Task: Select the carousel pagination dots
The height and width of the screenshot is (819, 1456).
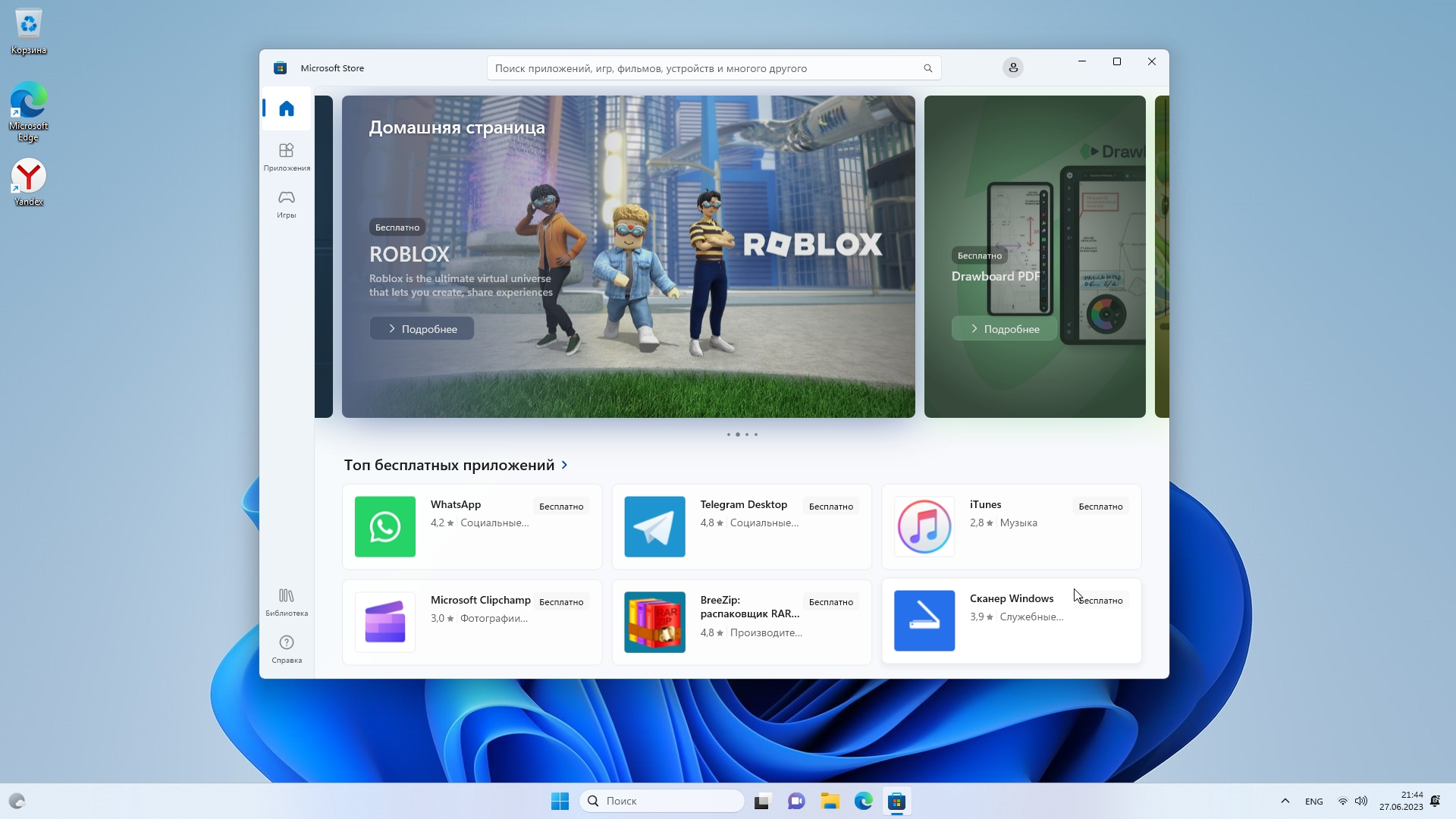Action: click(742, 435)
